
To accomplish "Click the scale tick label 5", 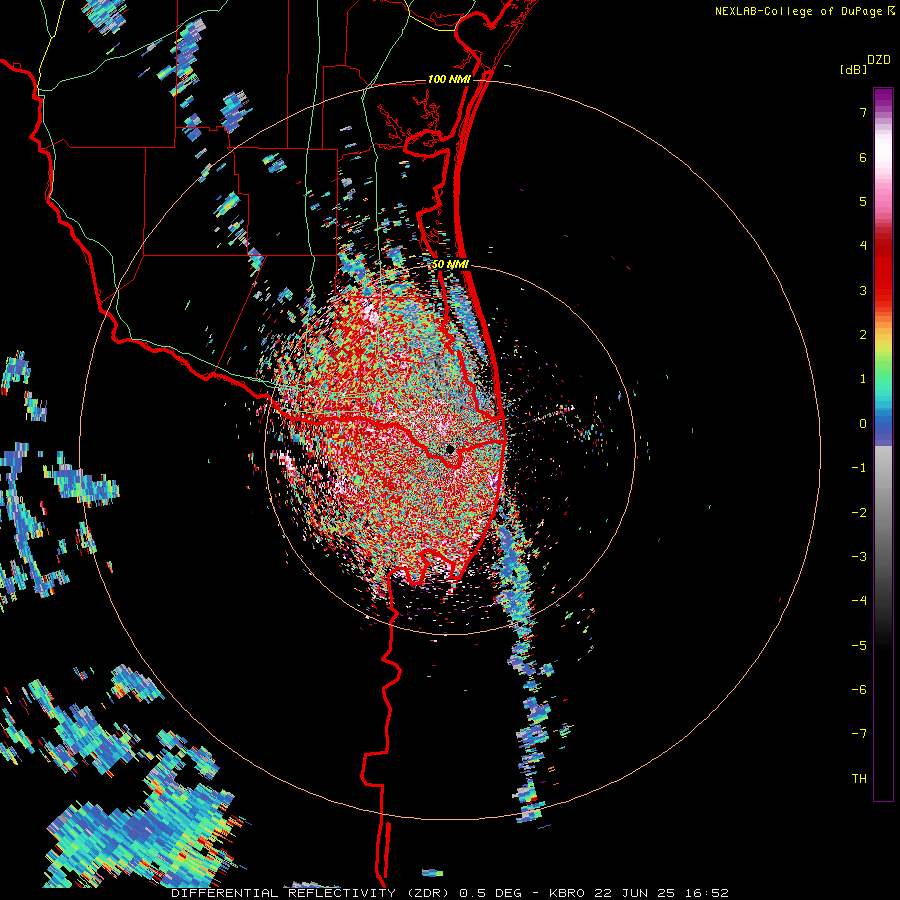I will pyautogui.click(x=863, y=201).
